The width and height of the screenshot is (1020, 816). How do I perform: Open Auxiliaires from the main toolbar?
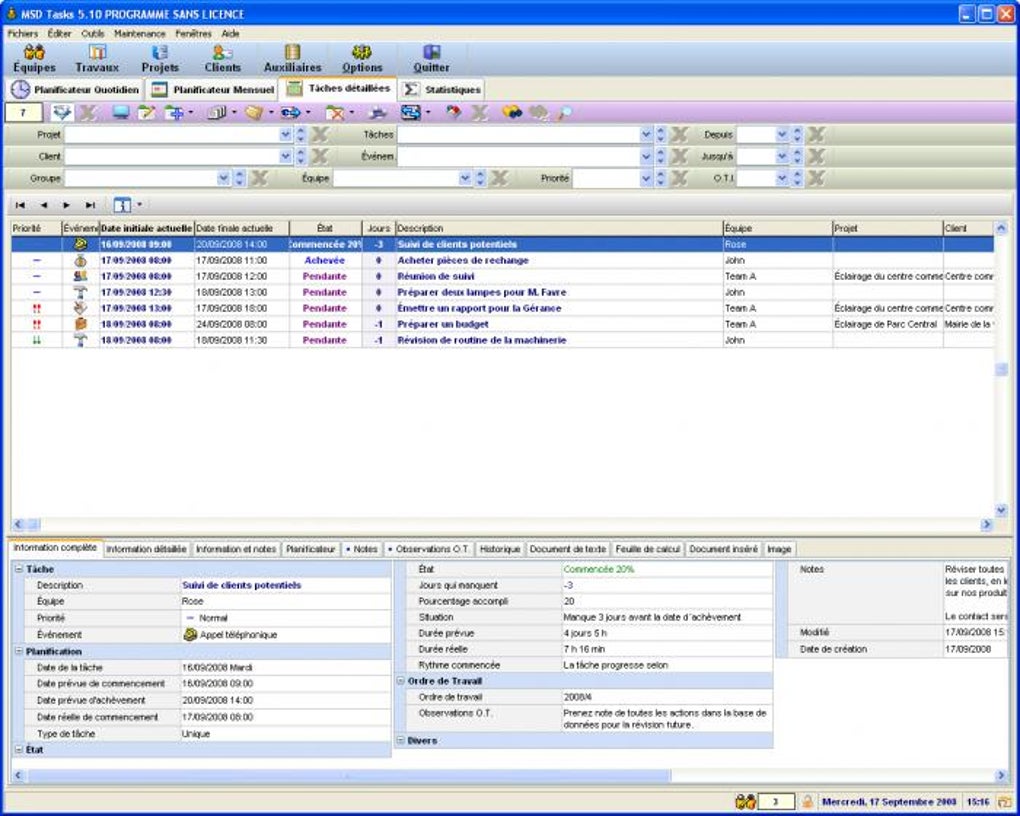click(x=292, y=58)
